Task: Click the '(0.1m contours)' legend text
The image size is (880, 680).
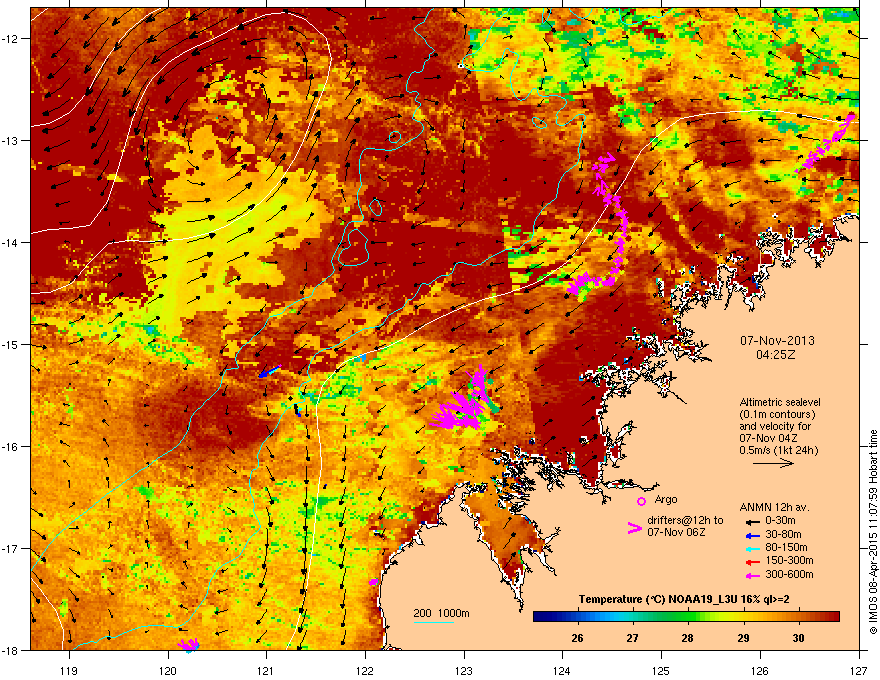Action: click(x=777, y=415)
